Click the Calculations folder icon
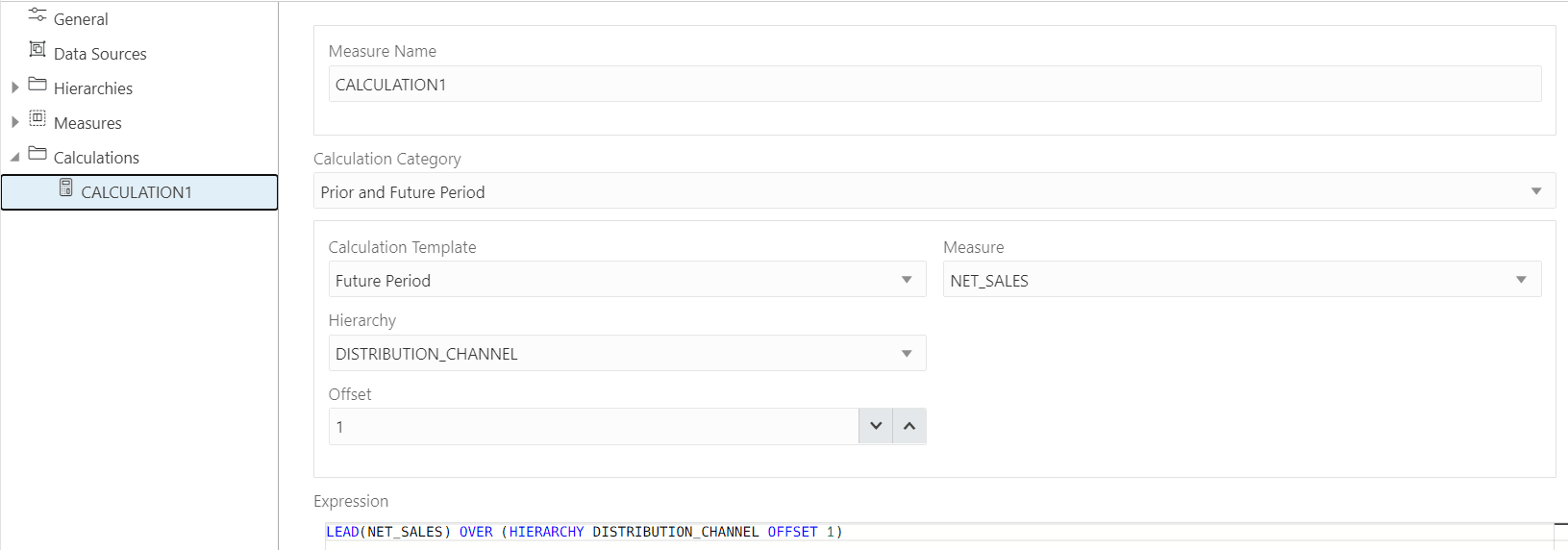This screenshot has width=1568, height=550. (x=37, y=154)
